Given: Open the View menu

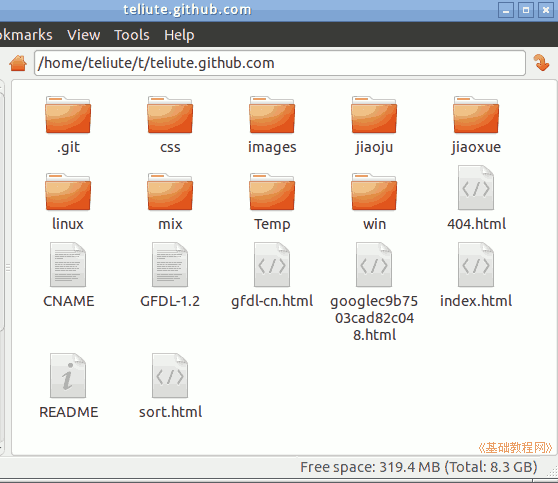Looking at the screenshot, I should pyautogui.click(x=84, y=35).
